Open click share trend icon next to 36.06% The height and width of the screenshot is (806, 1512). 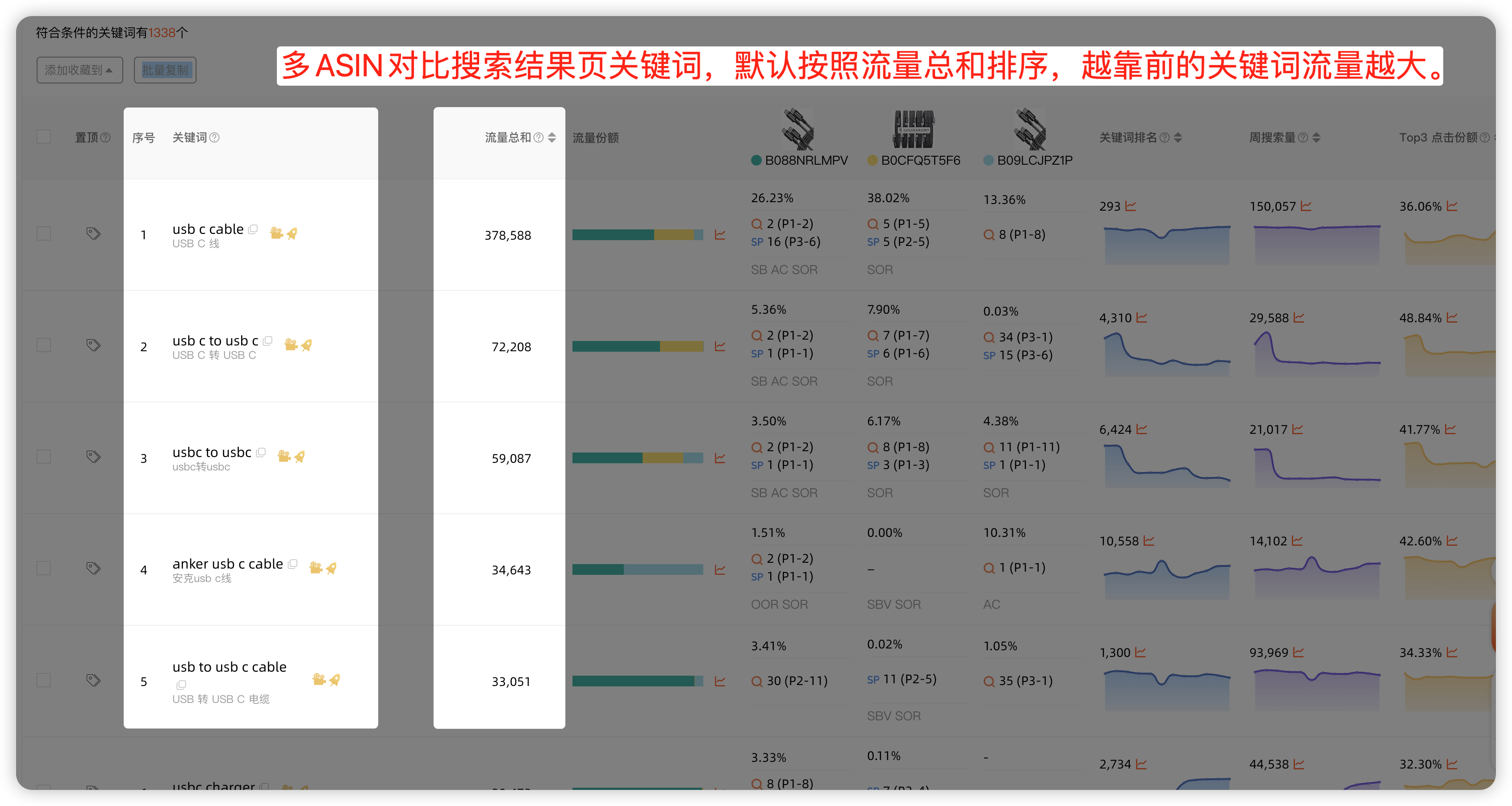tap(1452, 206)
